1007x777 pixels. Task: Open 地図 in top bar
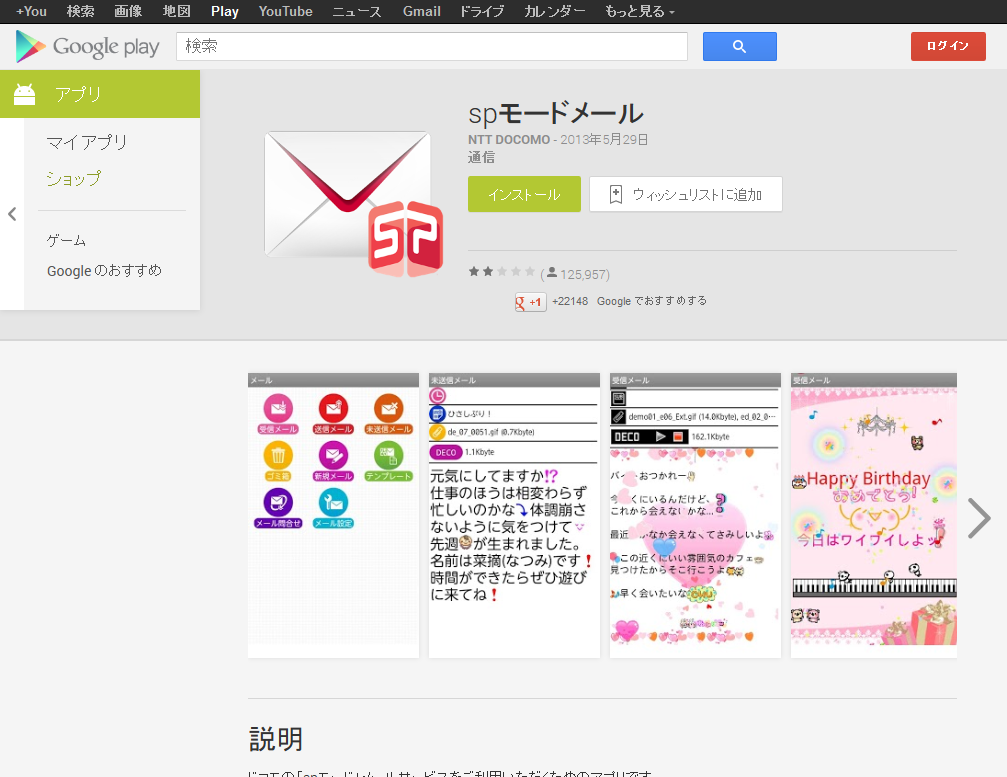click(177, 12)
